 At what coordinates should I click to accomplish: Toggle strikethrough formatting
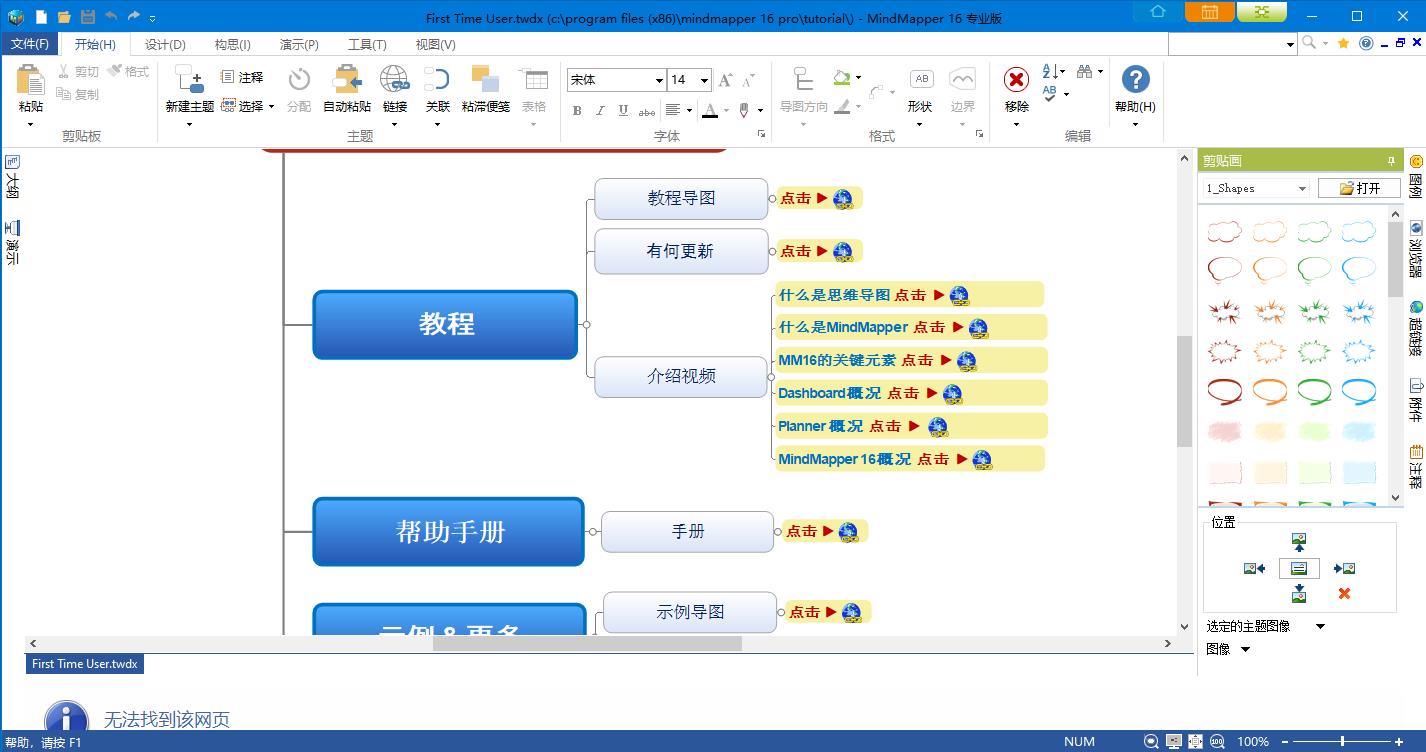pyautogui.click(x=647, y=111)
